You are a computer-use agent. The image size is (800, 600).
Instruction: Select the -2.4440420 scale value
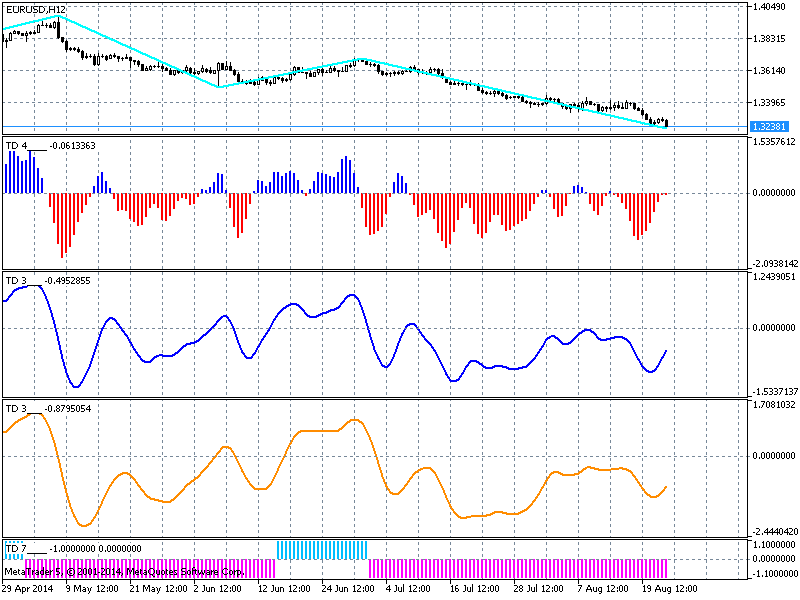tap(774, 531)
